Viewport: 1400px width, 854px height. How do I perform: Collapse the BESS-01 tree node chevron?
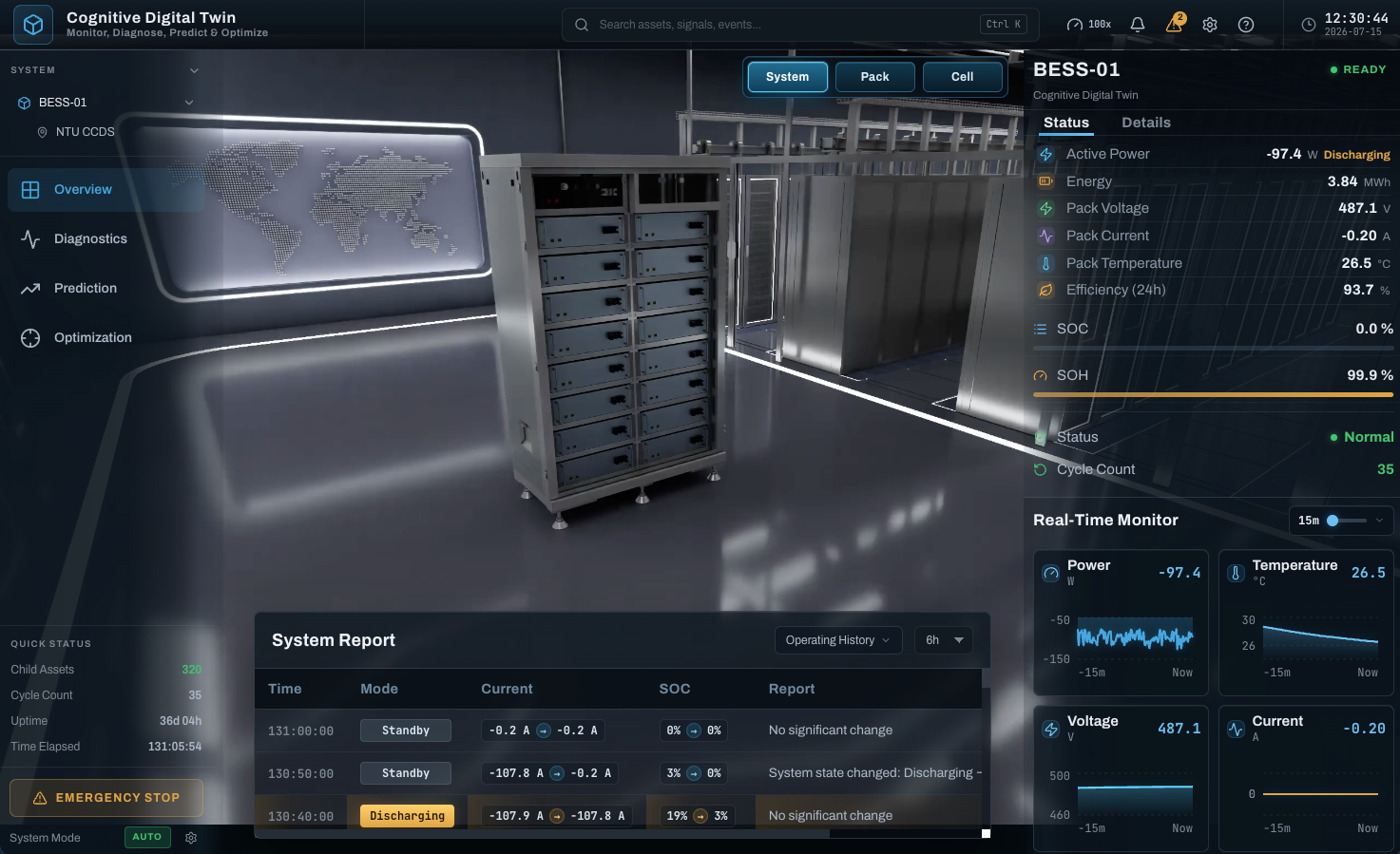point(189,103)
